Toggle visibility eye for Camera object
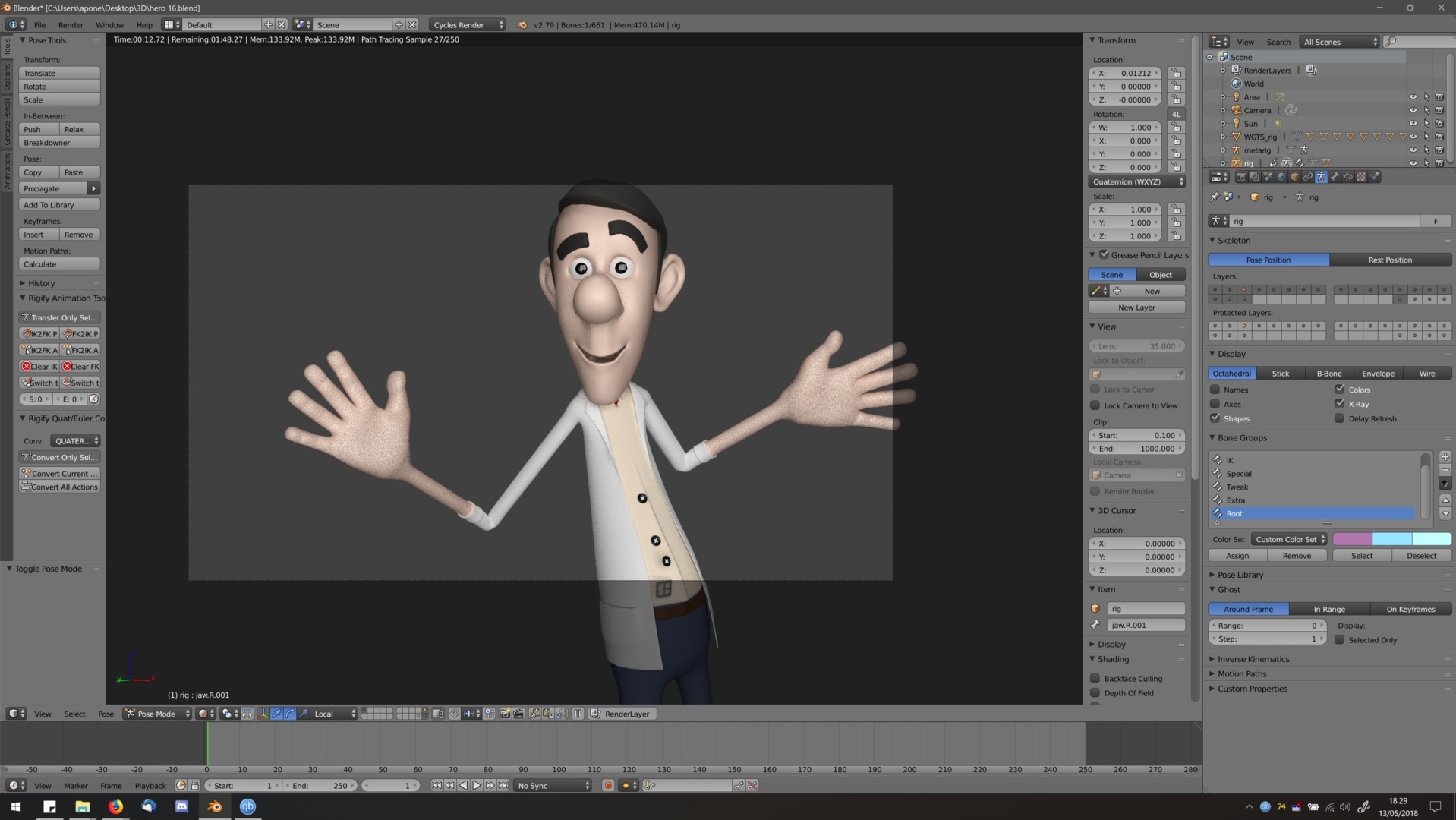 1413,110
